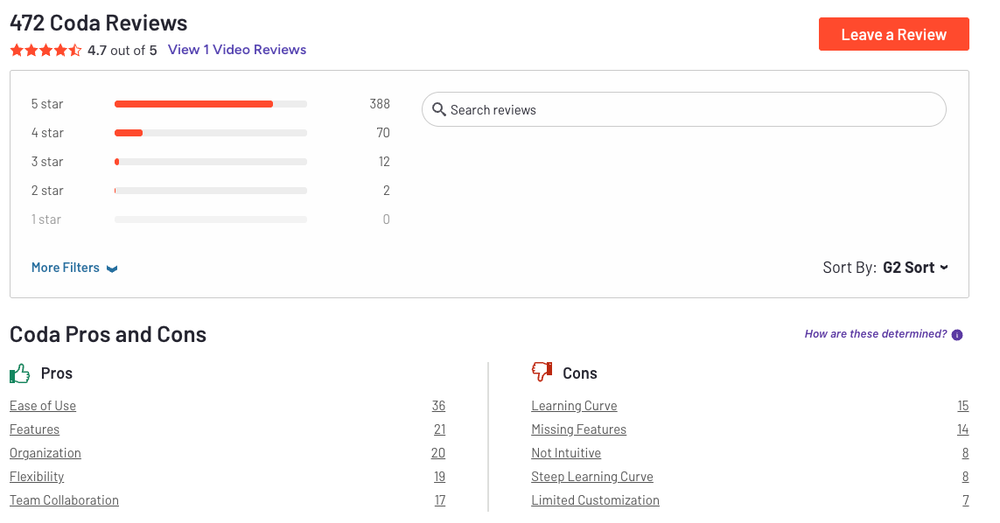Open the Learning Curve con
This screenshot has height=523, width=1000.
pyautogui.click(x=574, y=406)
